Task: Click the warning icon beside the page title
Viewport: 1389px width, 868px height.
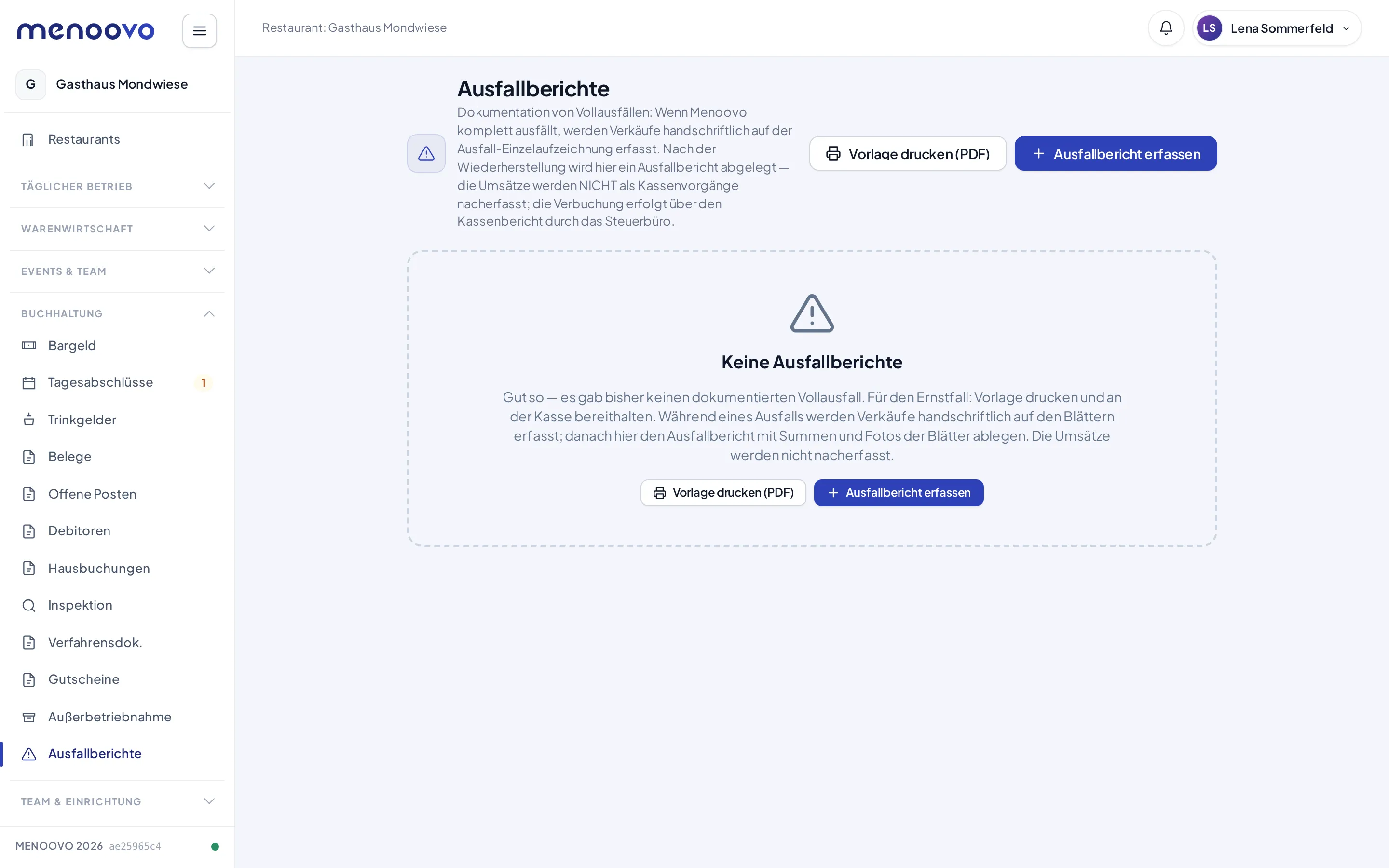Action: pos(426,153)
